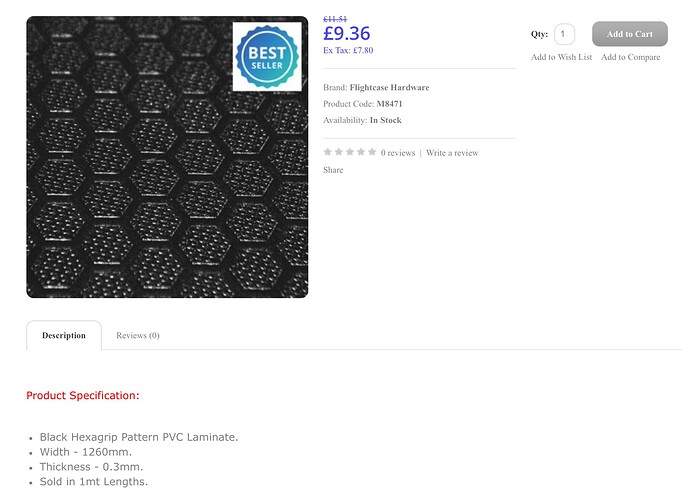Click the fifth rating star
The image size is (682, 499).
point(372,152)
